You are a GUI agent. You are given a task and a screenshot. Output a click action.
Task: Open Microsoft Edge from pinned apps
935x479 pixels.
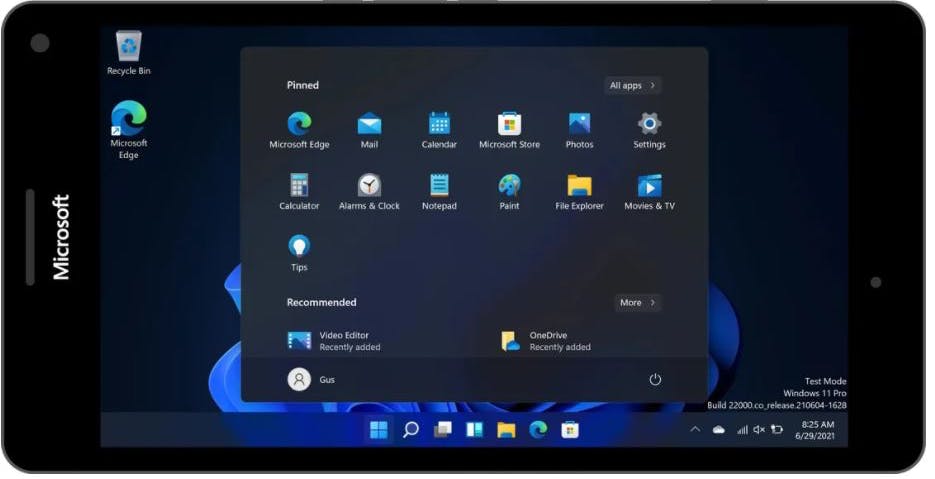pyautogui.click(x=299, y=130)
